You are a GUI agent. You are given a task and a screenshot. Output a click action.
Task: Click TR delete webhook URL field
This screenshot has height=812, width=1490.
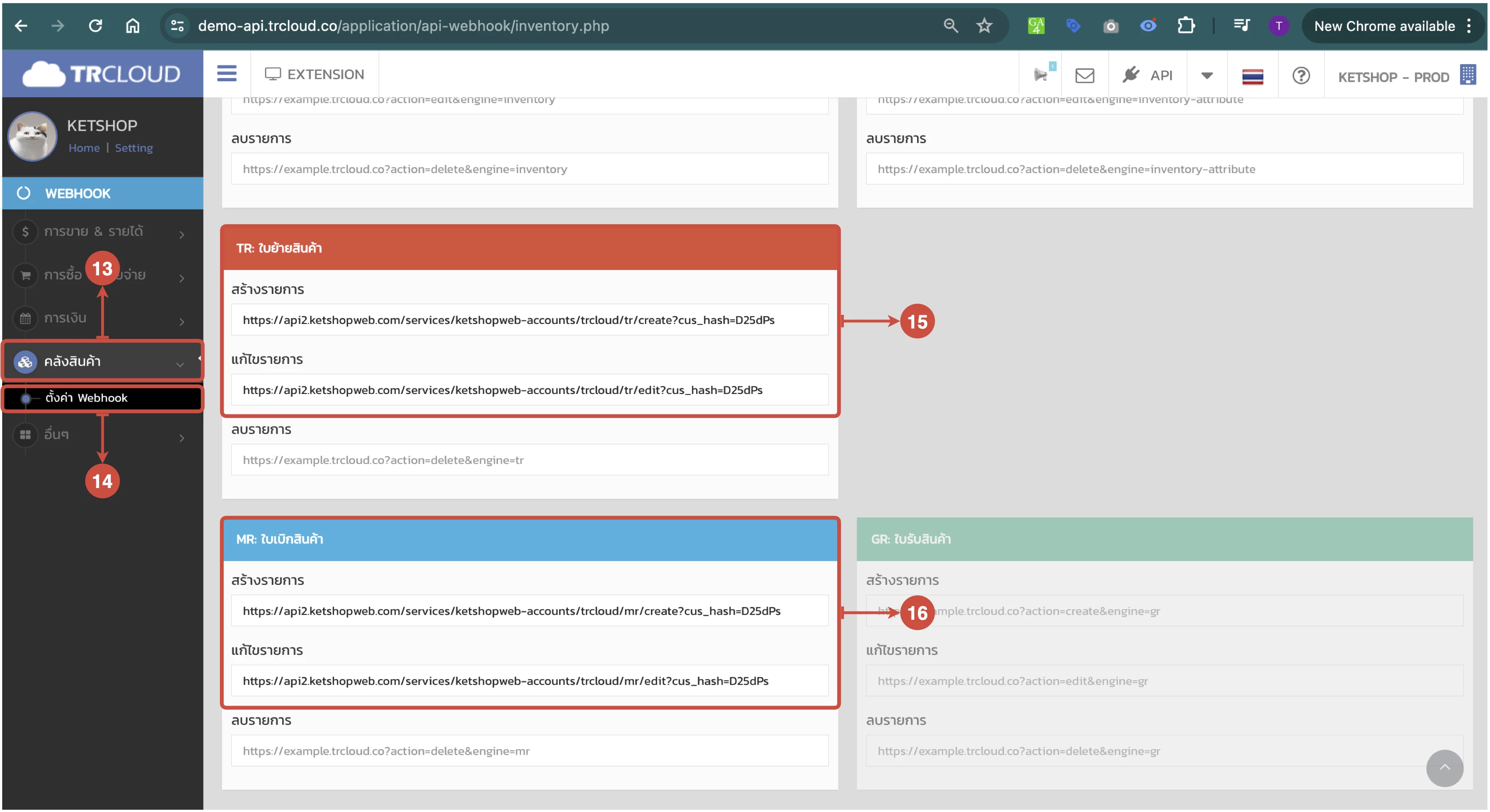point(529,460)
